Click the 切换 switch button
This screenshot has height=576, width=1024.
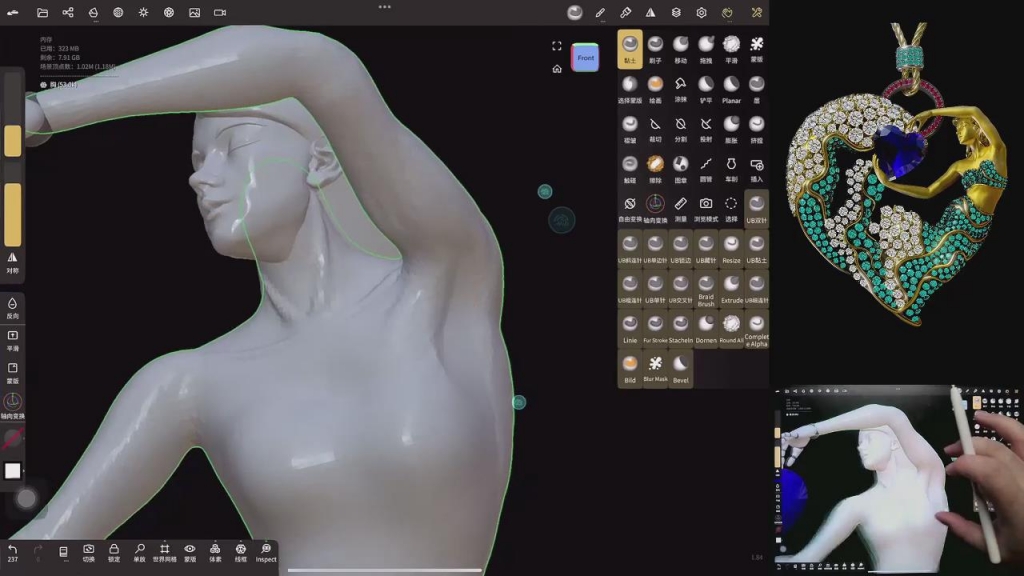(88, 552)
